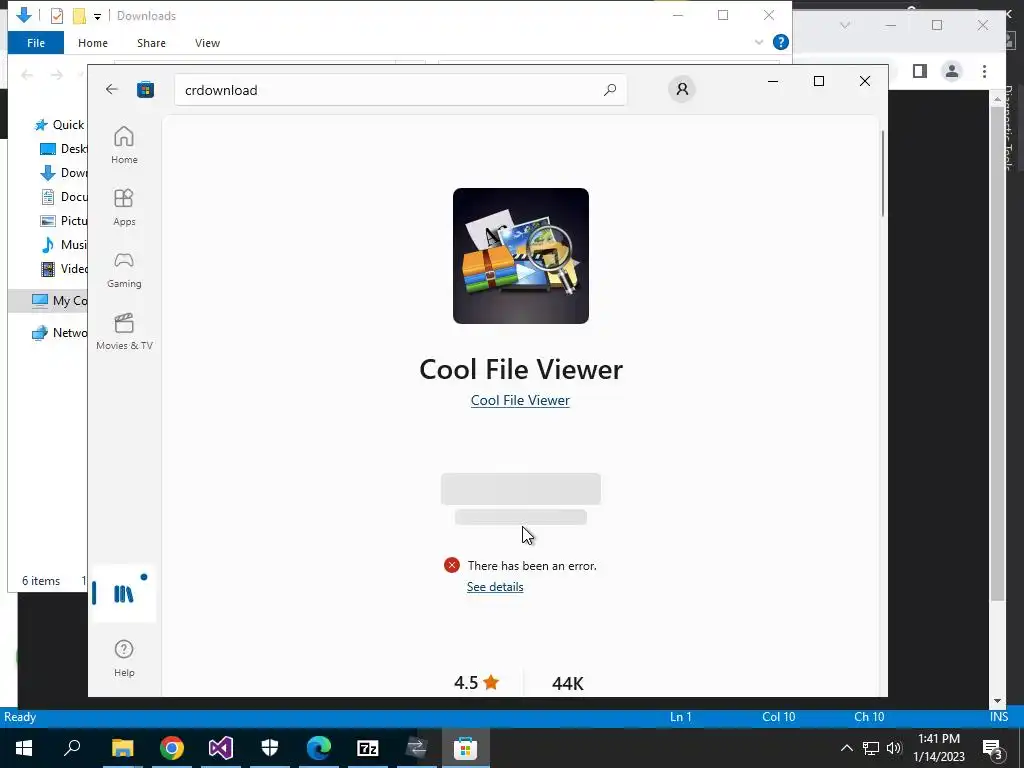Viewport: 1024px width, 768px height.
Task: Open the user account profile icon in Store
Action: (682, 89)
